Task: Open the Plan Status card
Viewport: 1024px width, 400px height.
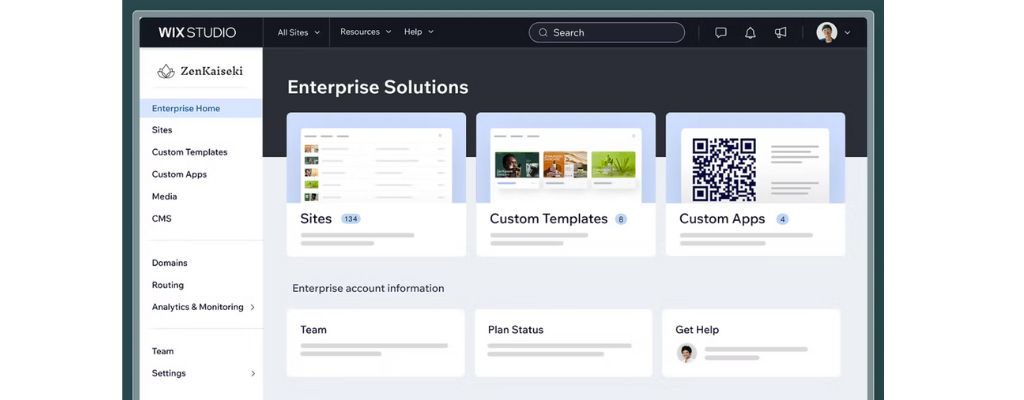Action: 564,342
